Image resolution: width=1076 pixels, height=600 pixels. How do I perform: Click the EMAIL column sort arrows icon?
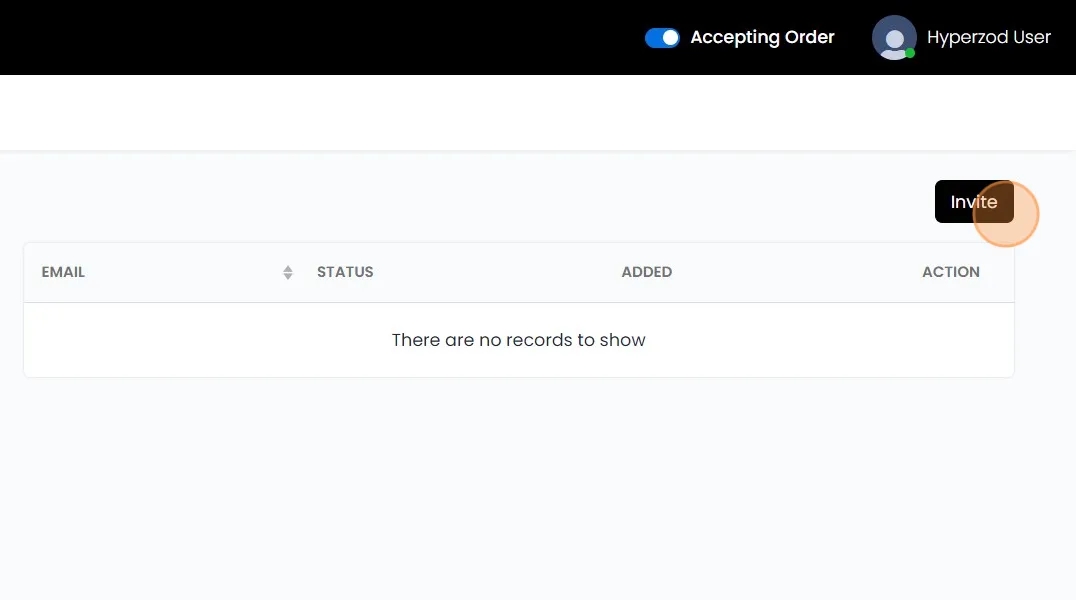pyautogui.click(x=288, y=272)
